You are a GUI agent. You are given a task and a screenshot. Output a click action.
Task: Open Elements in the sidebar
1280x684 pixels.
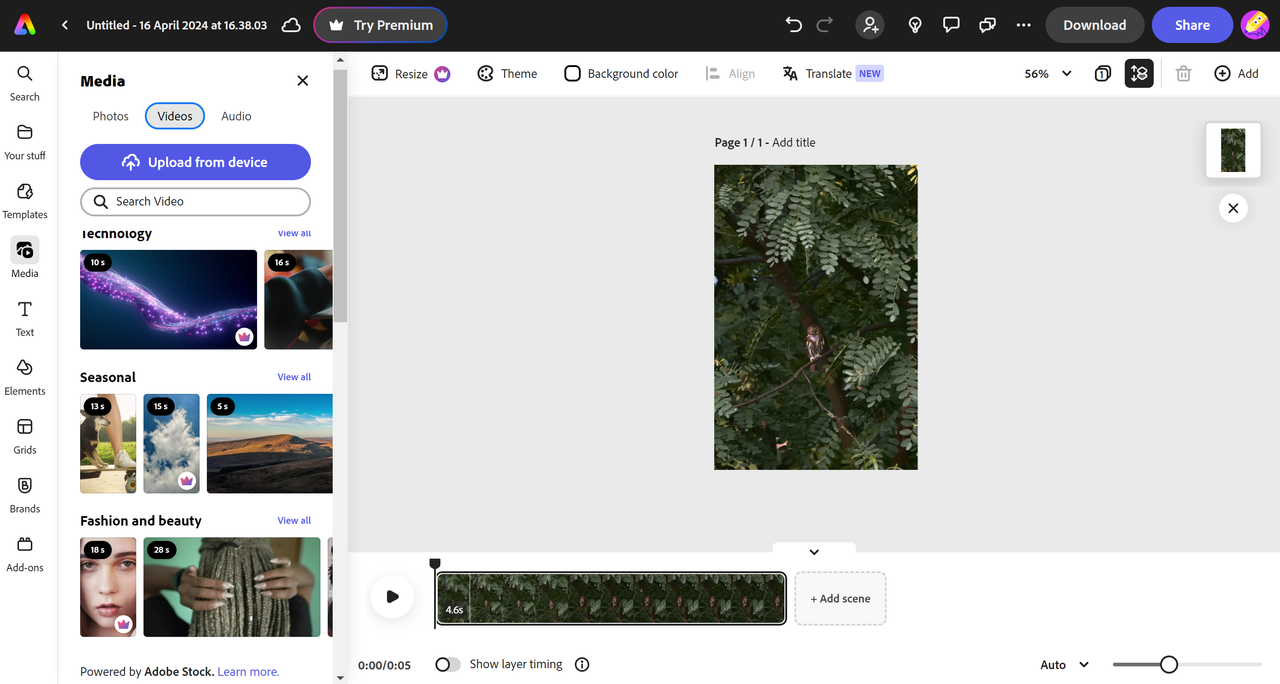(25, 377)
